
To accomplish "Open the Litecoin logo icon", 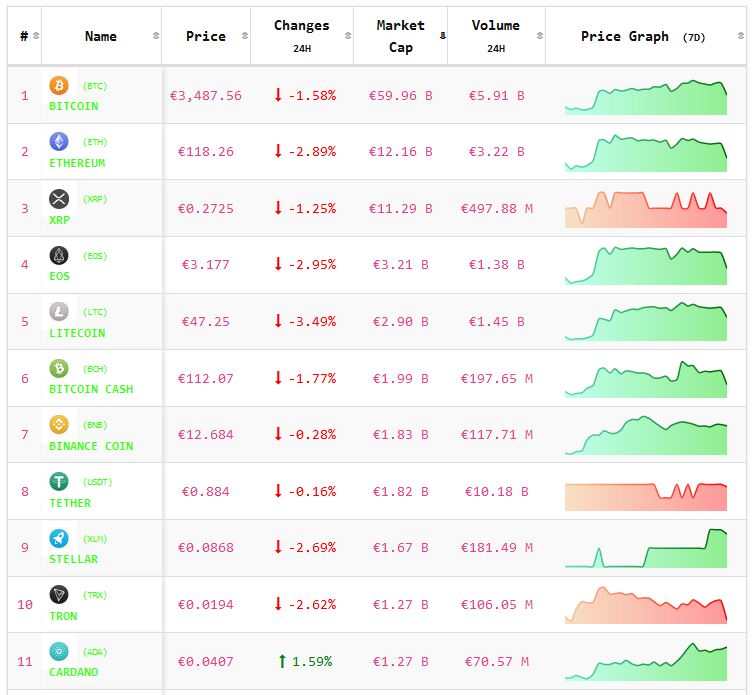I will [x=59, y=312].
